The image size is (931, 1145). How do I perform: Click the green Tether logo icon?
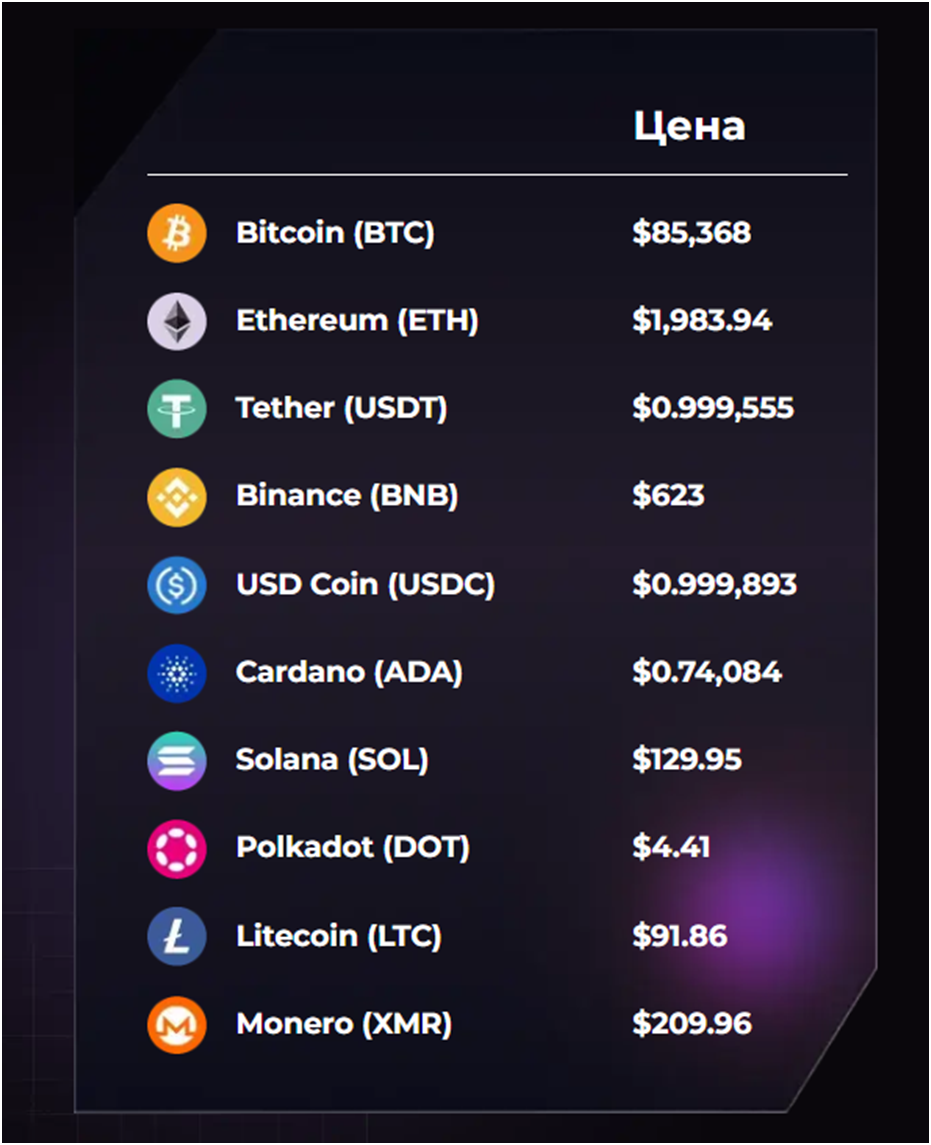[x=177, y=409]
